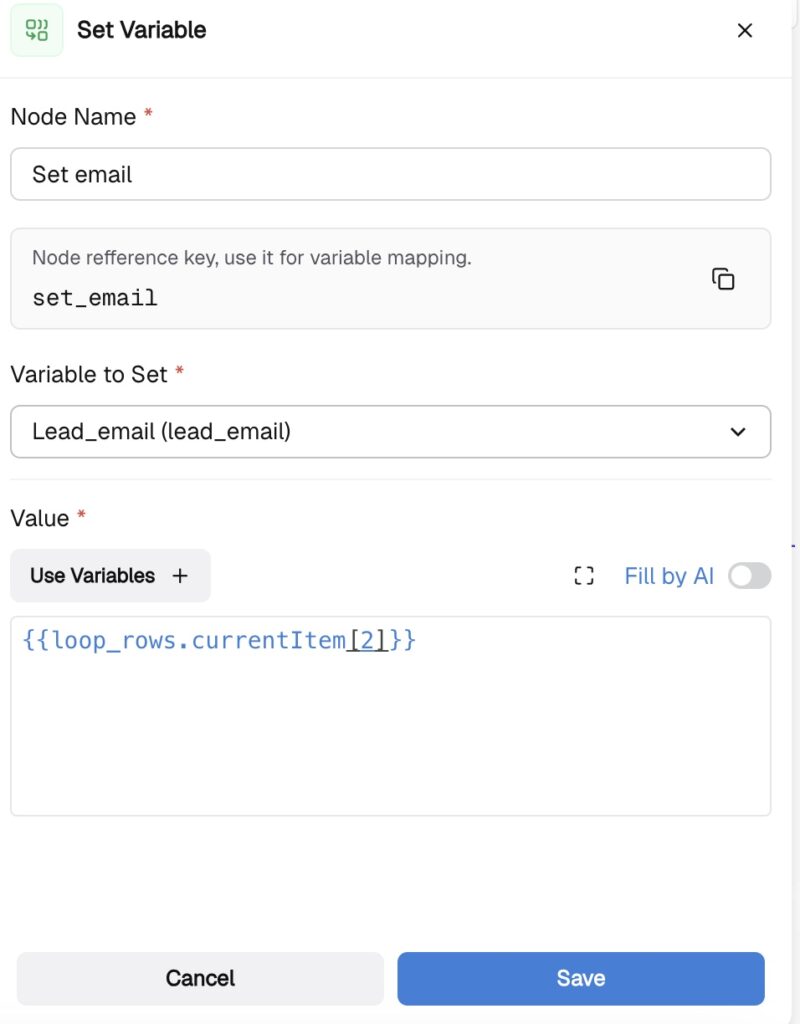Open the Variable to Set dropdown
The width and height of the screenshot is (800, 1024).
click(x=390, y=432)
